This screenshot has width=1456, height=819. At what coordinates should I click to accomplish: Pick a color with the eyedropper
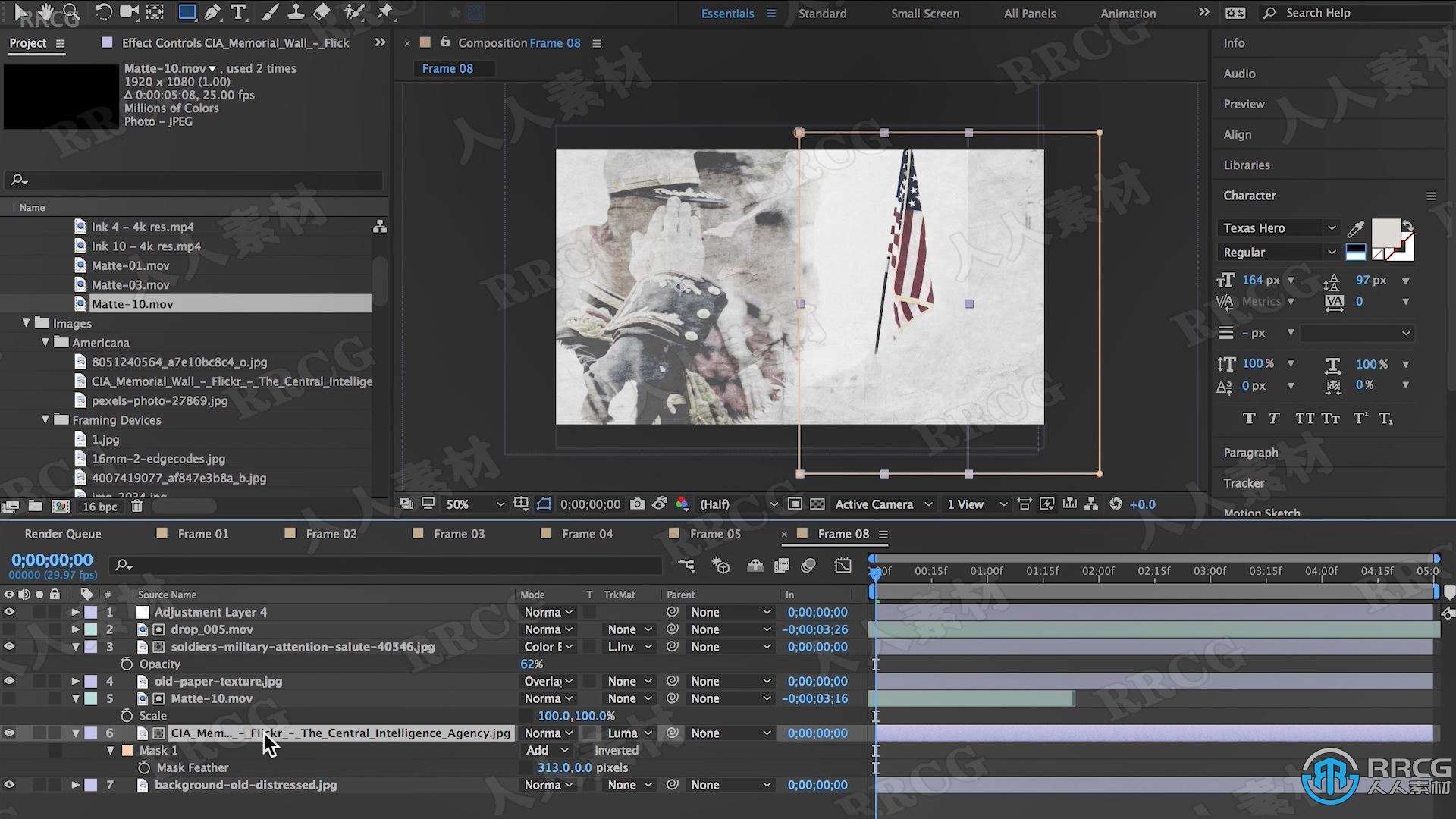(x=1356, y=227)
